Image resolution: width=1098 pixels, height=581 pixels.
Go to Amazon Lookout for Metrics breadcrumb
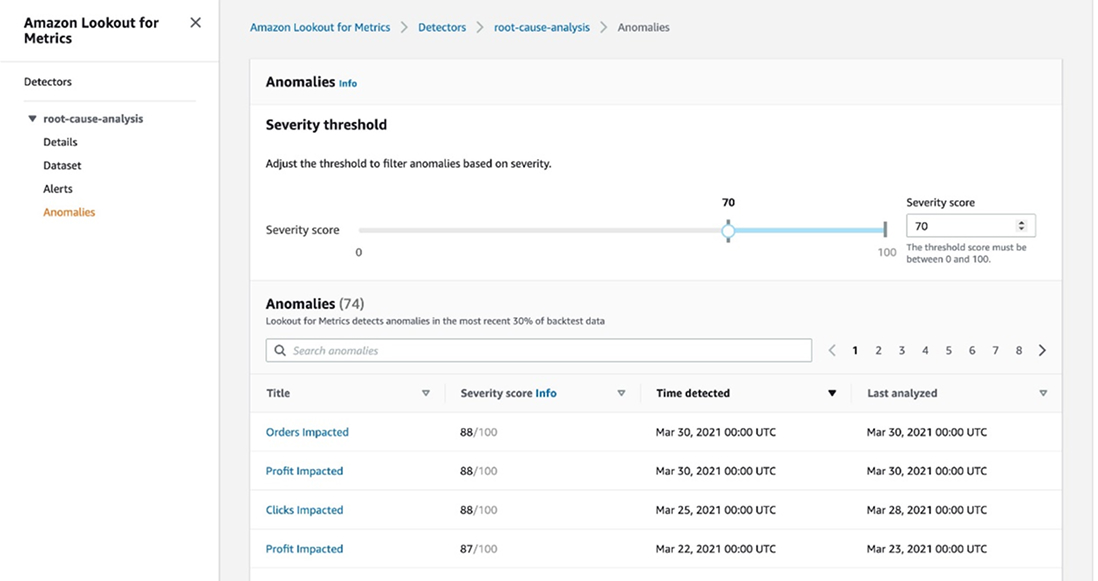click(x=320, y=27)
